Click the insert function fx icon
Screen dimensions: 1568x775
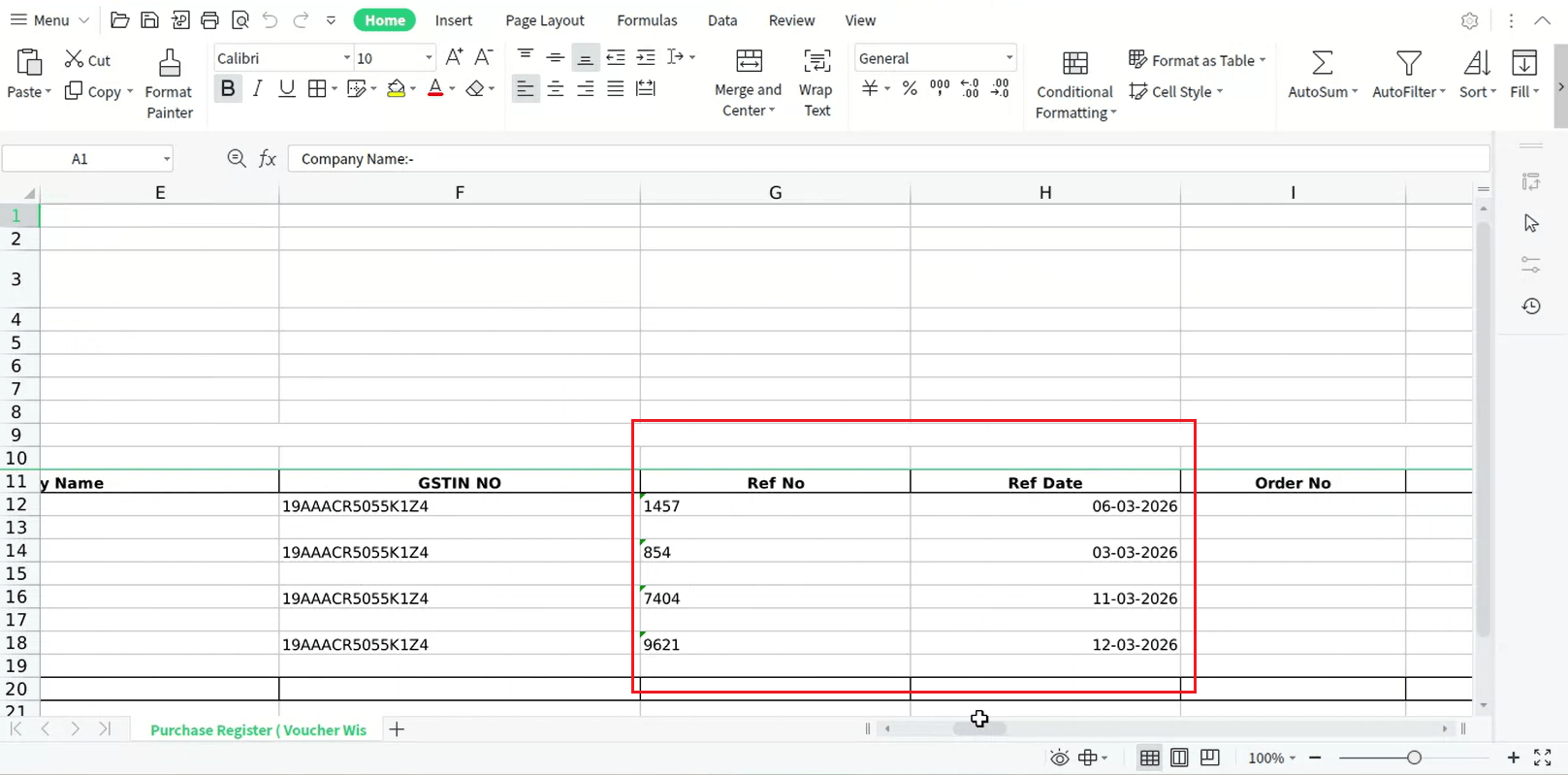(x=268, y=158)
